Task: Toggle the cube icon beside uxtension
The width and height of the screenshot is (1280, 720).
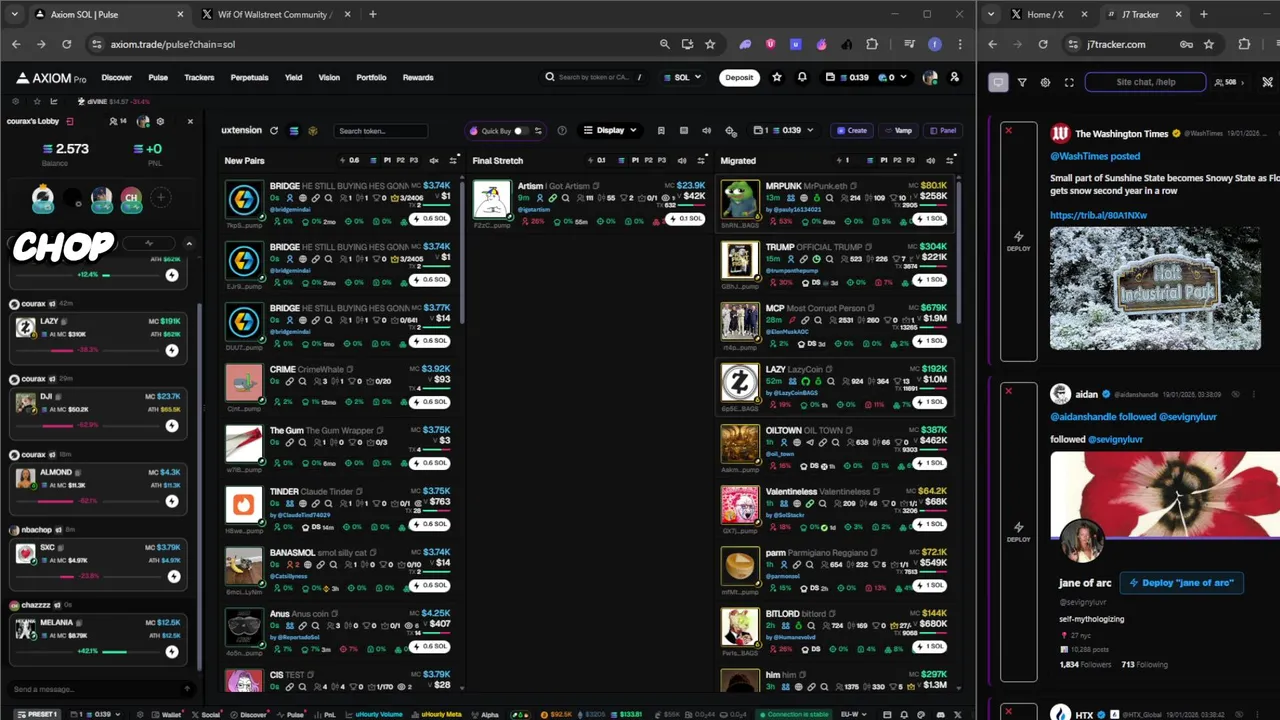Action: [x=312, y=131]
